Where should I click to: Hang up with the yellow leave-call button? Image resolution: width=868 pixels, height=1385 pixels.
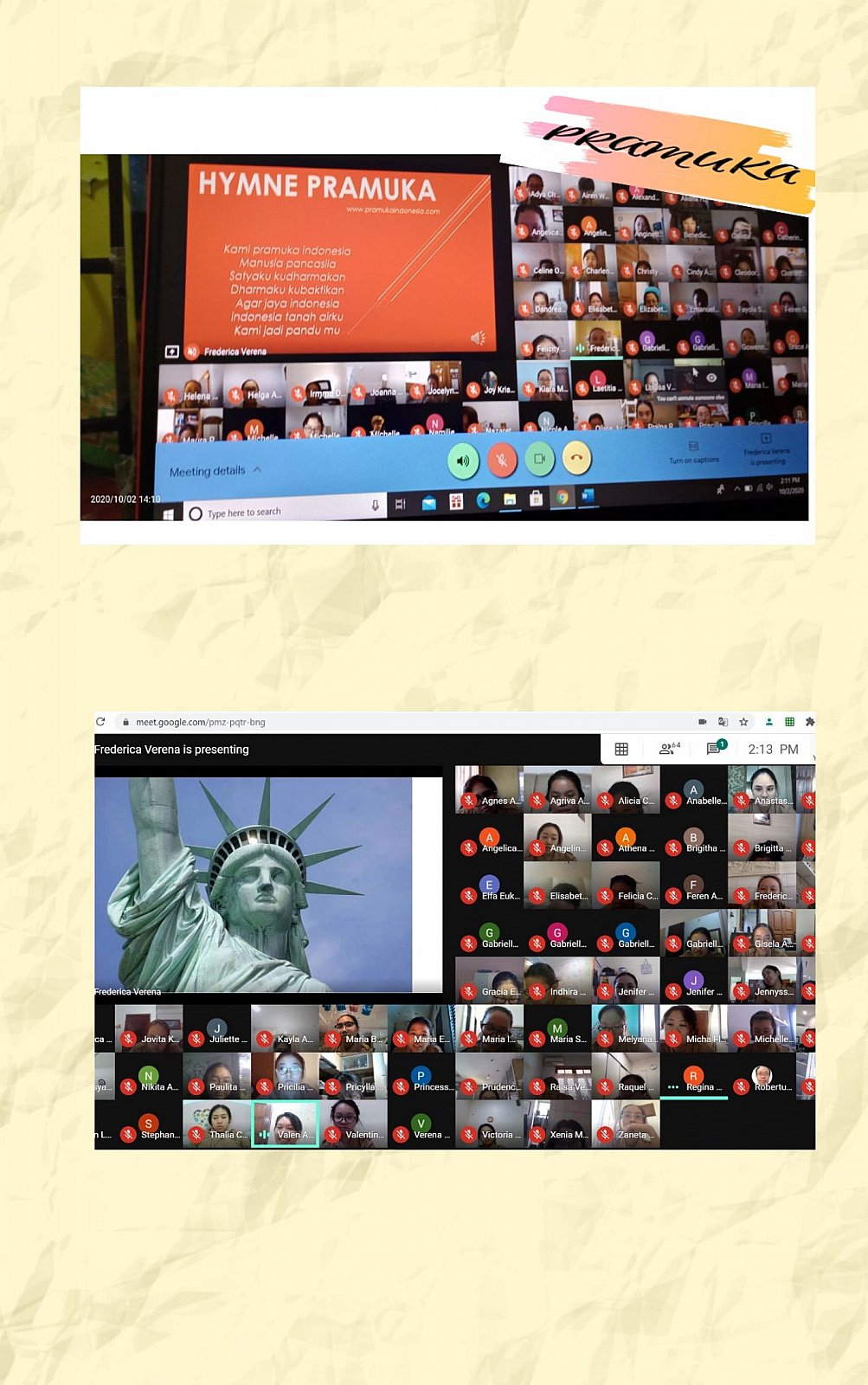576,457
